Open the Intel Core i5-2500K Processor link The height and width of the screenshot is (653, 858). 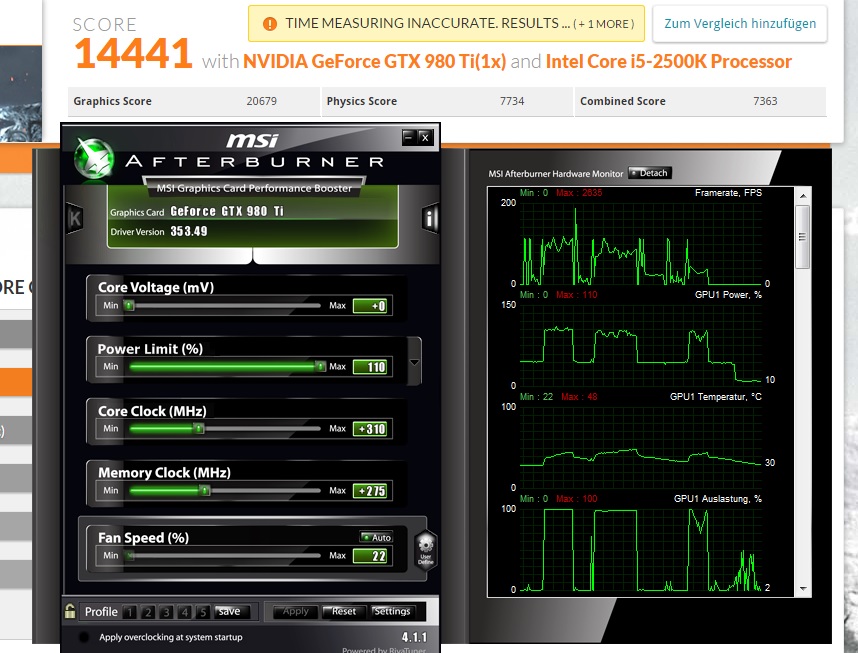point(669,61)
